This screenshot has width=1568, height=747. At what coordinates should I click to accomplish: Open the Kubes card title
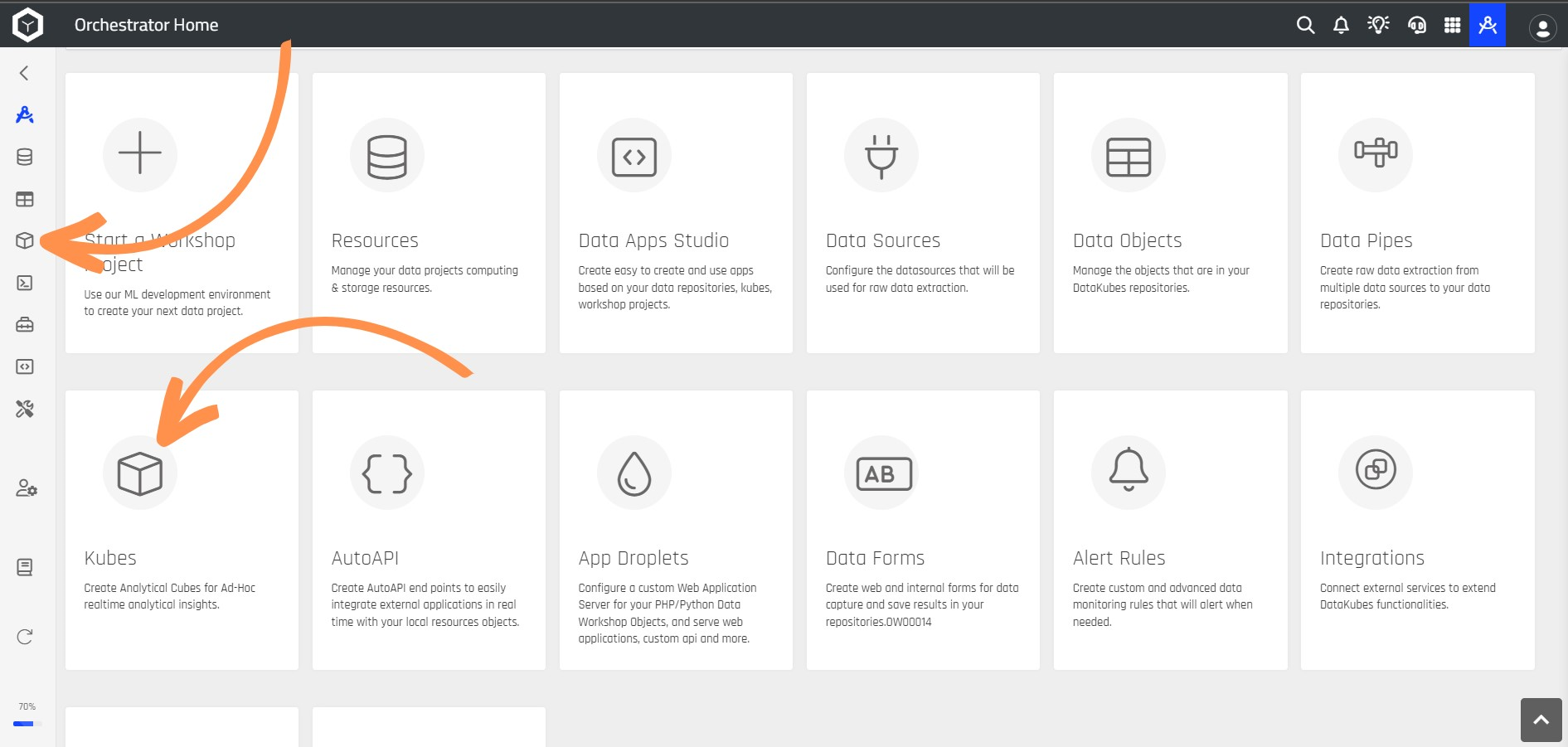110,558
